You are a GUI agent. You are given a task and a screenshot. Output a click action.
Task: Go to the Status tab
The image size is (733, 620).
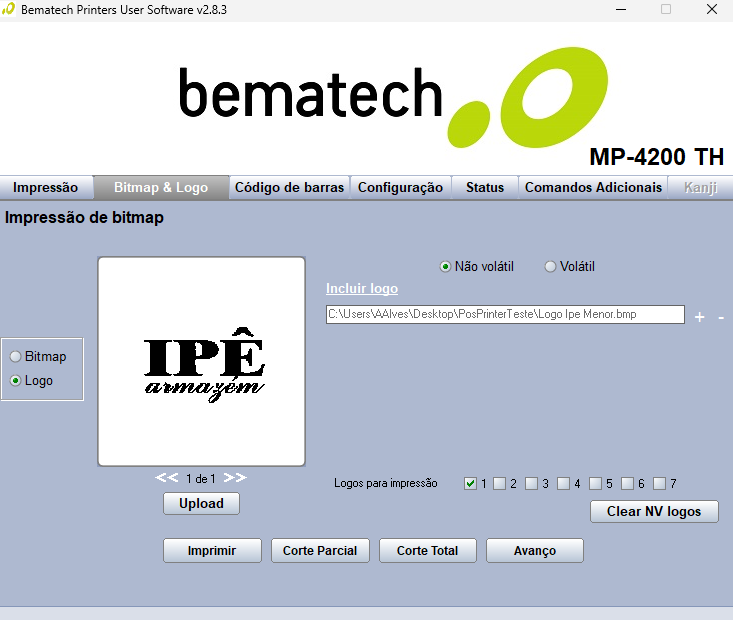tap(485, 187)
